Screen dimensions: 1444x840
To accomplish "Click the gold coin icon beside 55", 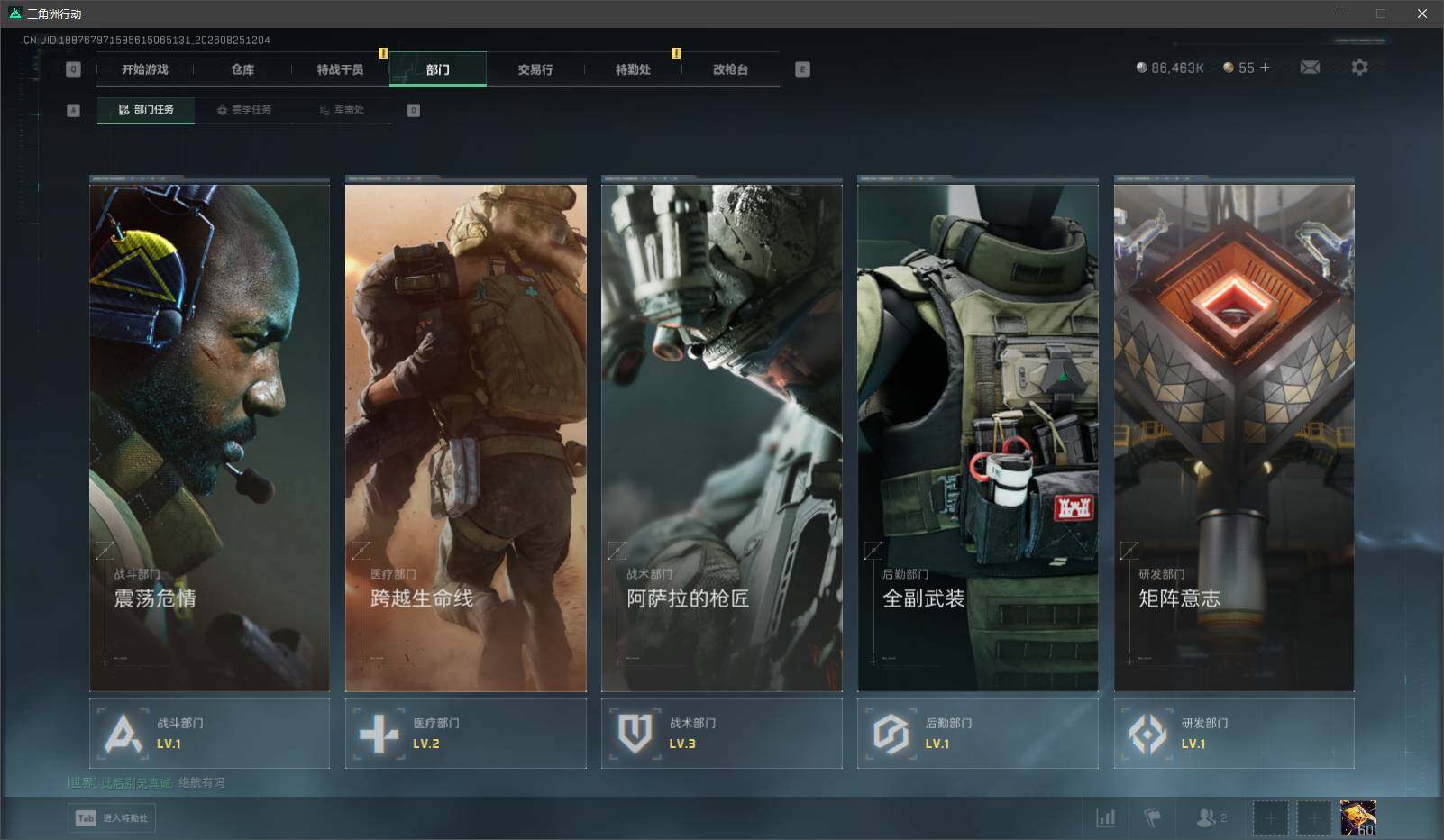I will click(1228, 68).
